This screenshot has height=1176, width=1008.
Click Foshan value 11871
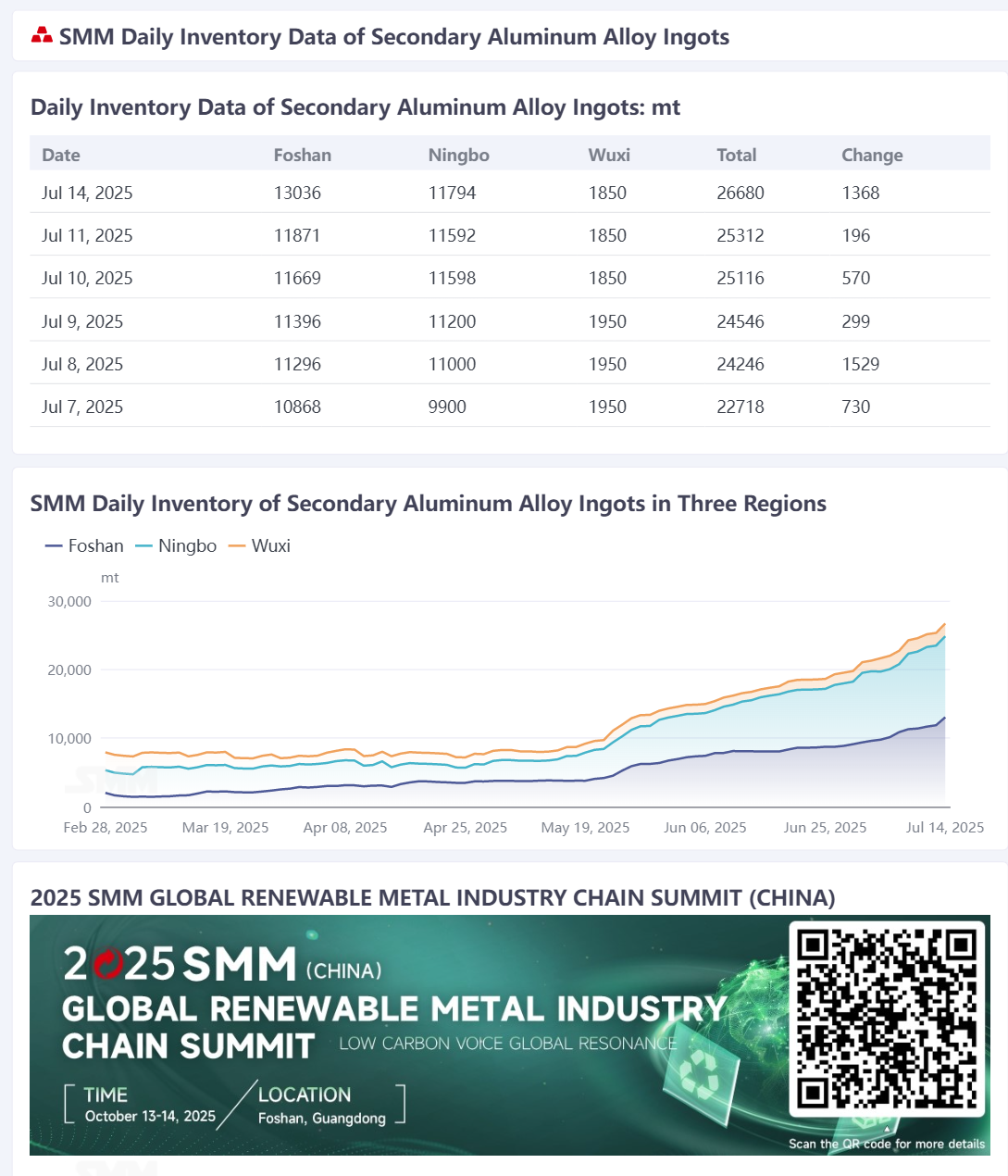coord(297,235)
